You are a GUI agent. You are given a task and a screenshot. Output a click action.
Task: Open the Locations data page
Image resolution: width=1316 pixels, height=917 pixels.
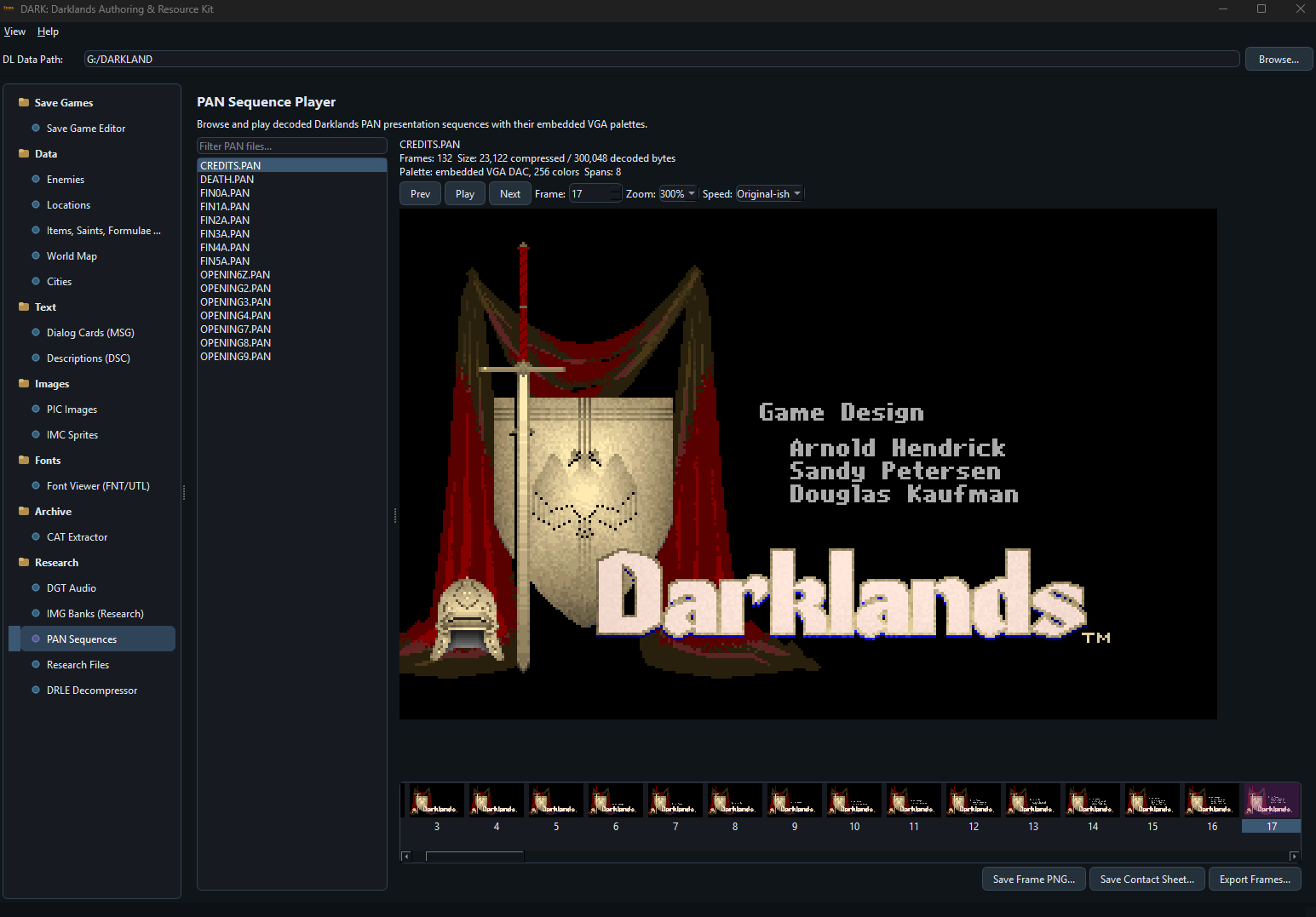68,205
